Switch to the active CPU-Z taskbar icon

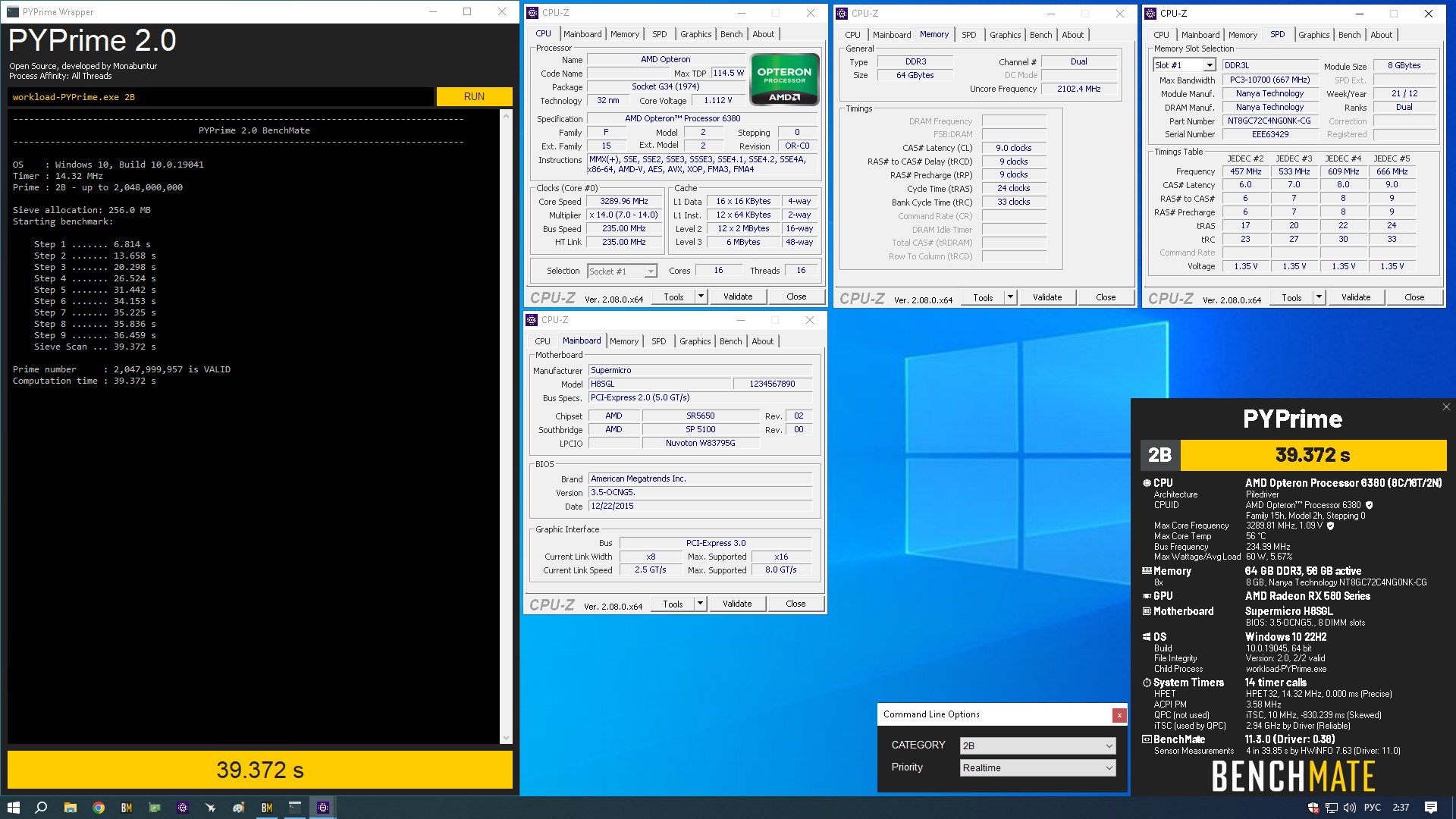tap(323, 808)
